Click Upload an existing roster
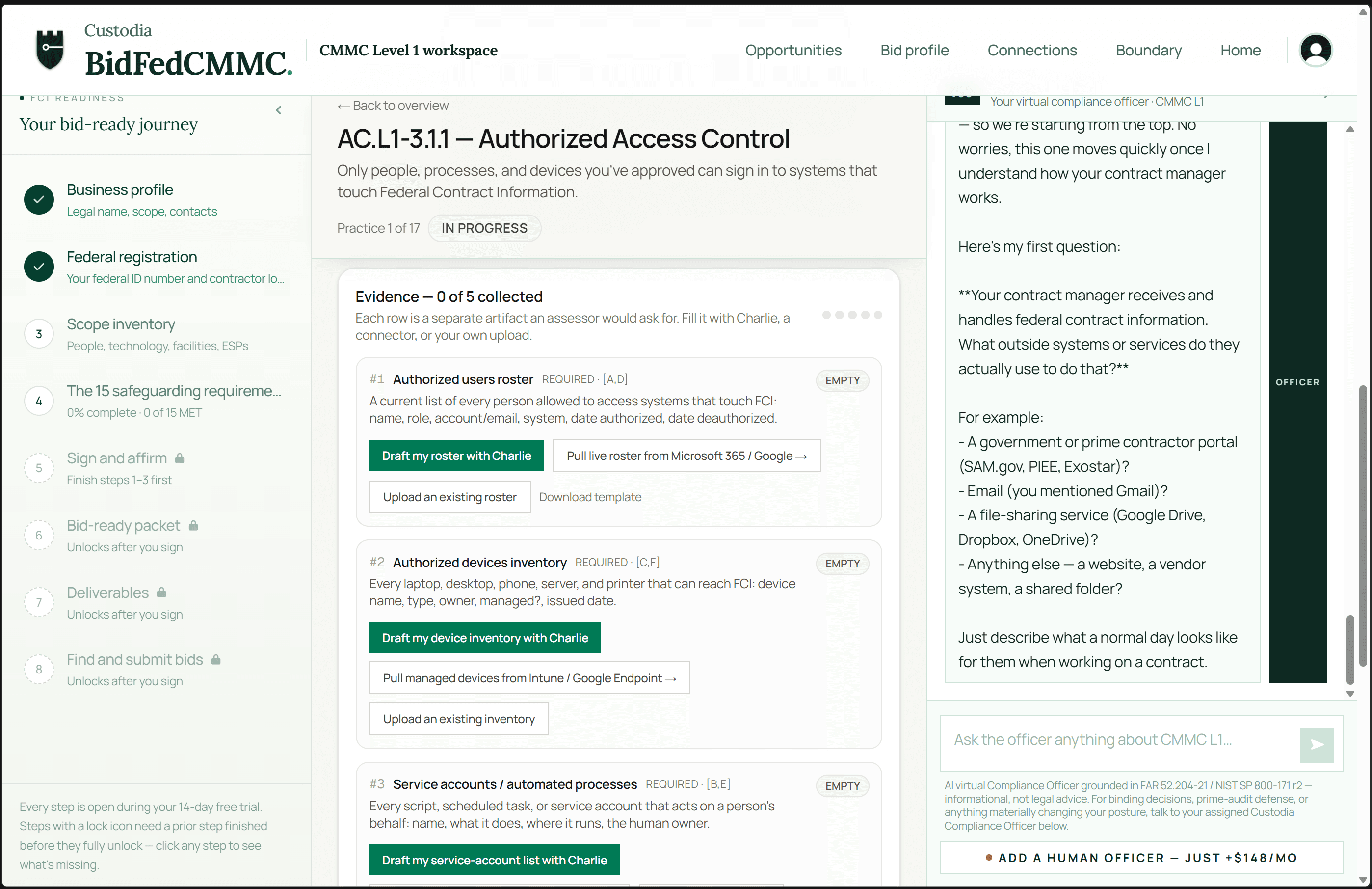 coord(449,496)
